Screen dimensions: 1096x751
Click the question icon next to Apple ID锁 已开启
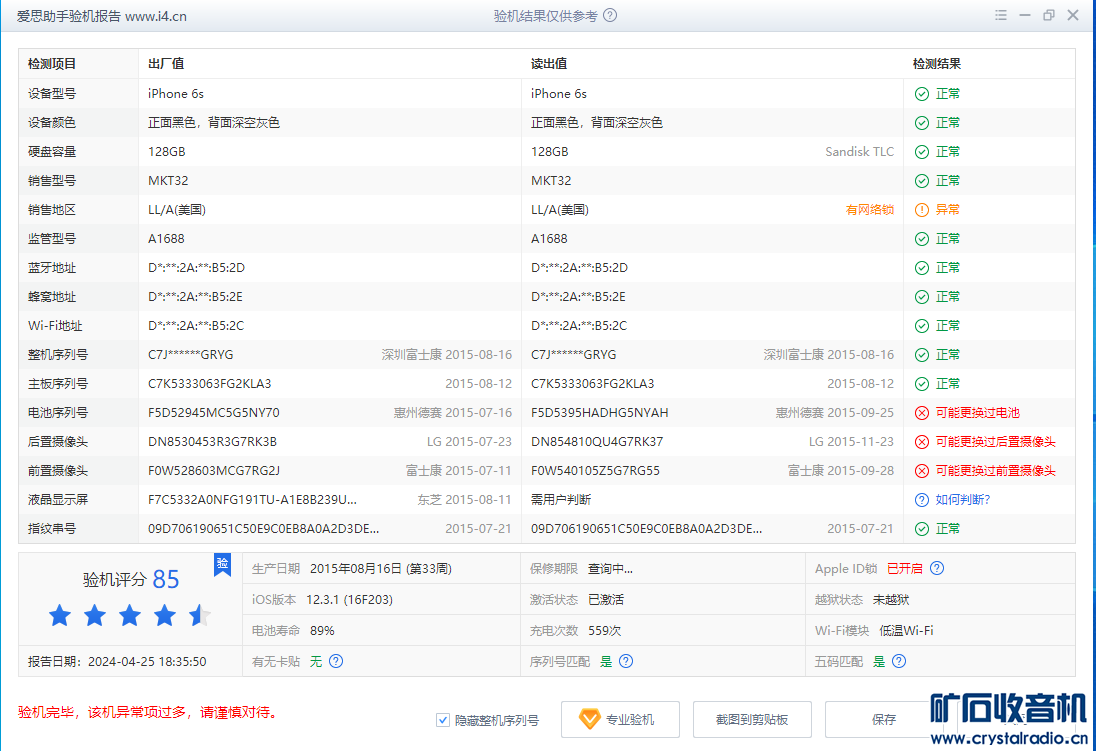[x=937, y=569]
